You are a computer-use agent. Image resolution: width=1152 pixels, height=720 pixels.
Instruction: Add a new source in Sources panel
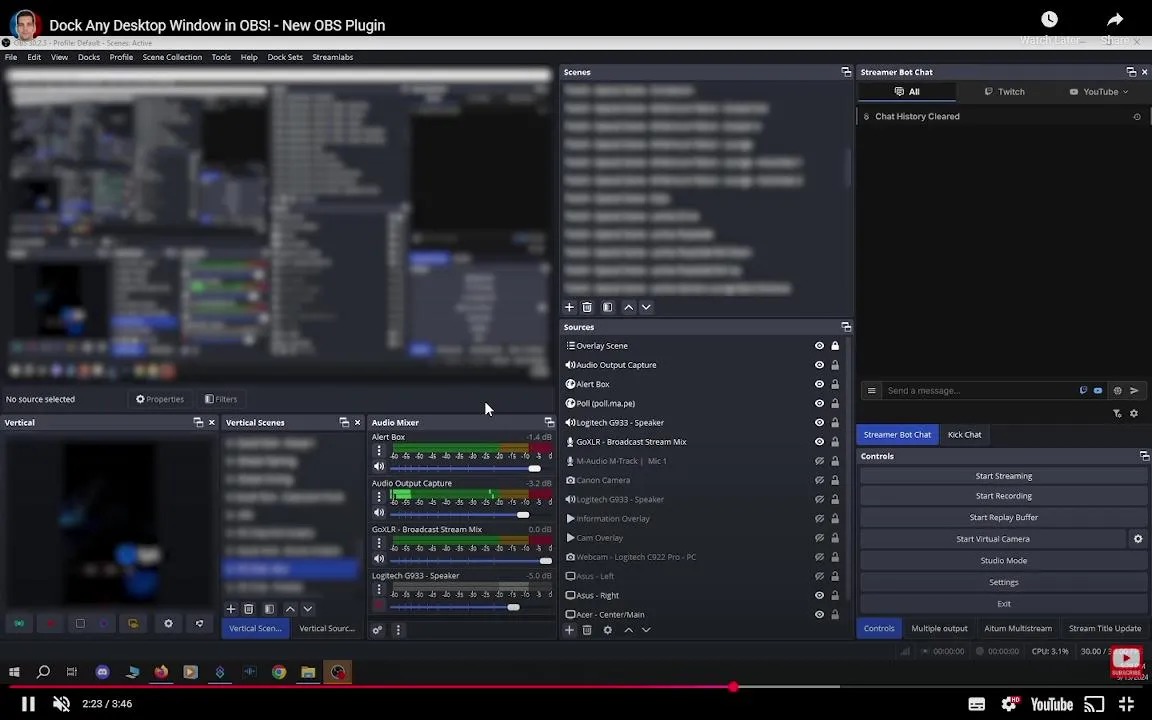[x=569, y=630]
